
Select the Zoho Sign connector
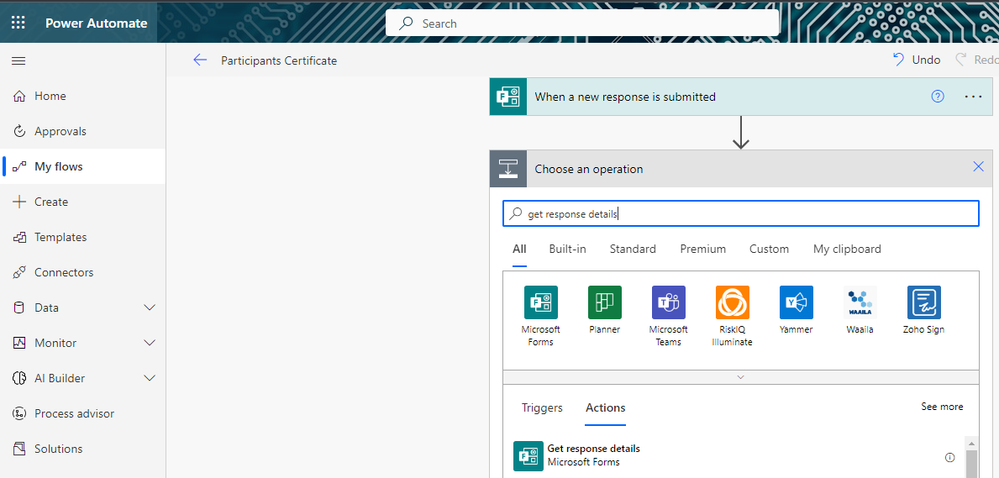point(924,310)
